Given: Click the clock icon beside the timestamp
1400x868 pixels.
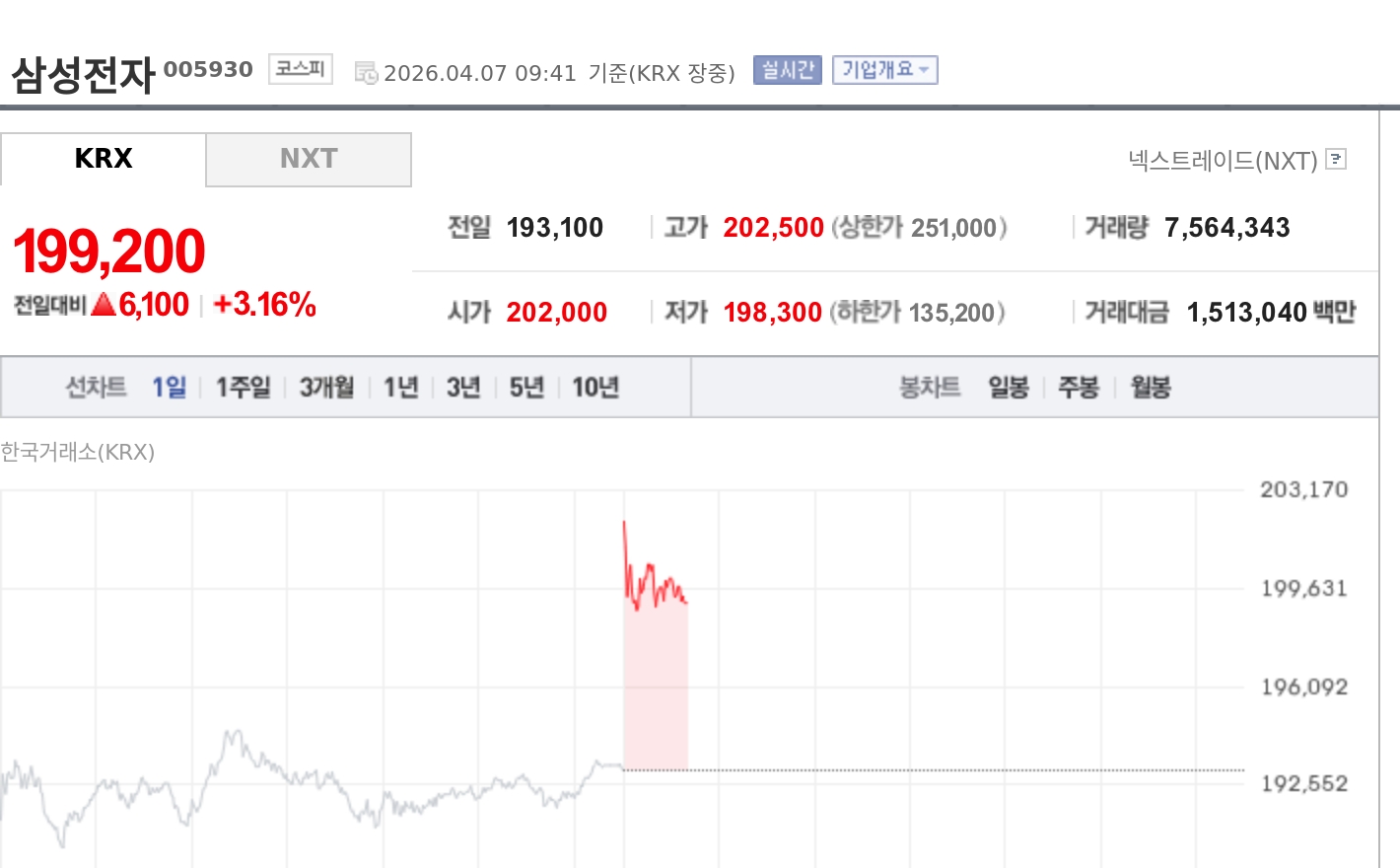Looking at the screenshot, I should pos(366,73).
